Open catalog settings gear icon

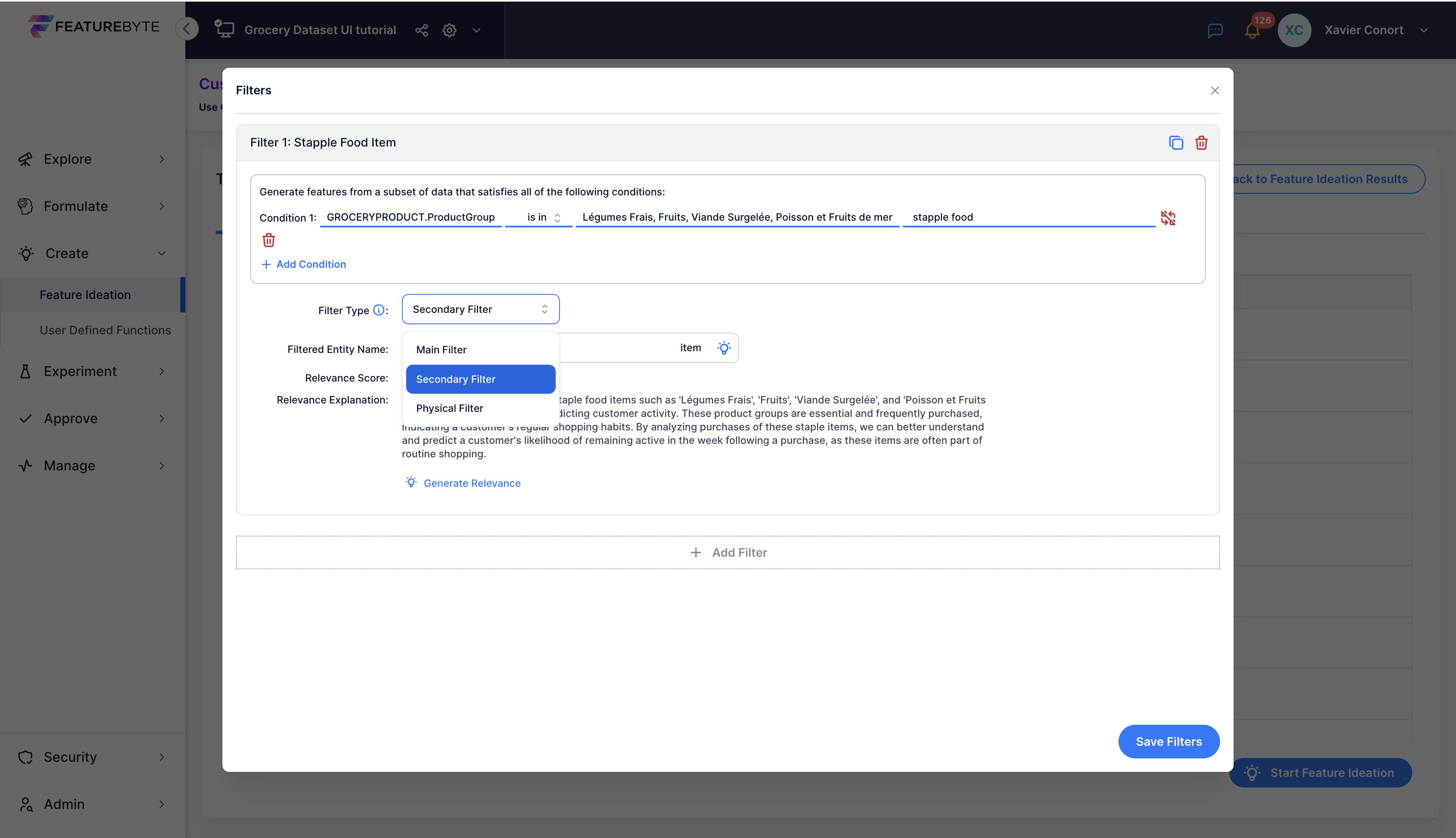pyautogui.click(x=449, y=30)
